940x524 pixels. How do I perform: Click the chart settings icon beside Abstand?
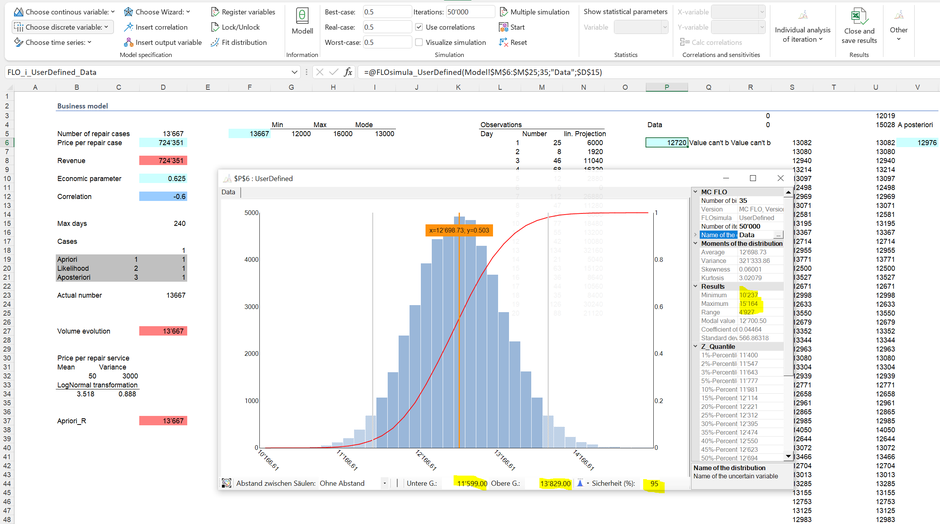227,483
